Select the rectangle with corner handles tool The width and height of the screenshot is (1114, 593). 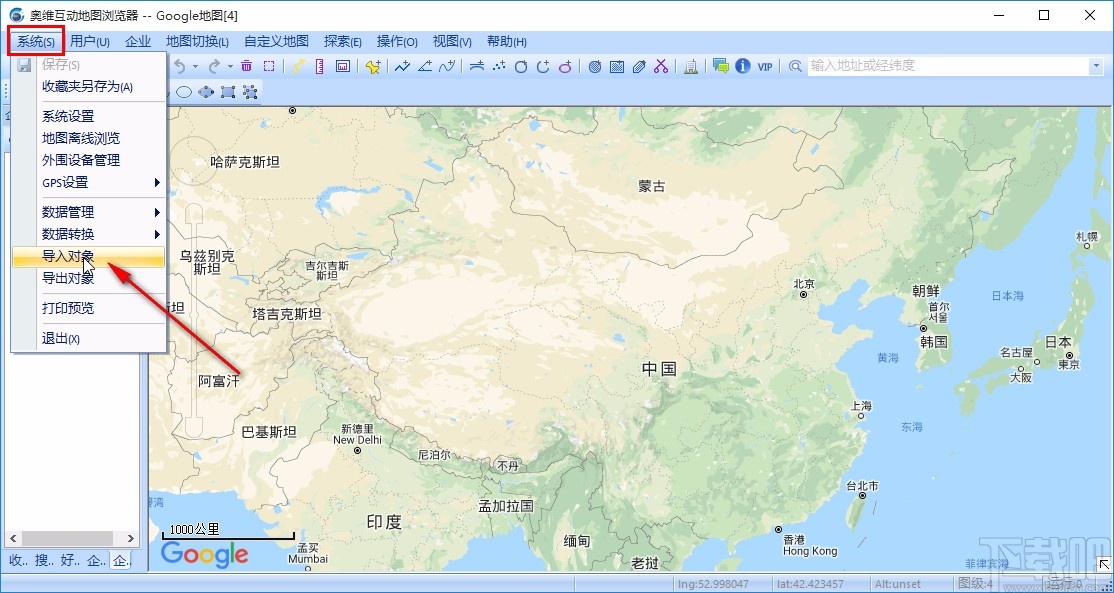[x=228, y=92]
